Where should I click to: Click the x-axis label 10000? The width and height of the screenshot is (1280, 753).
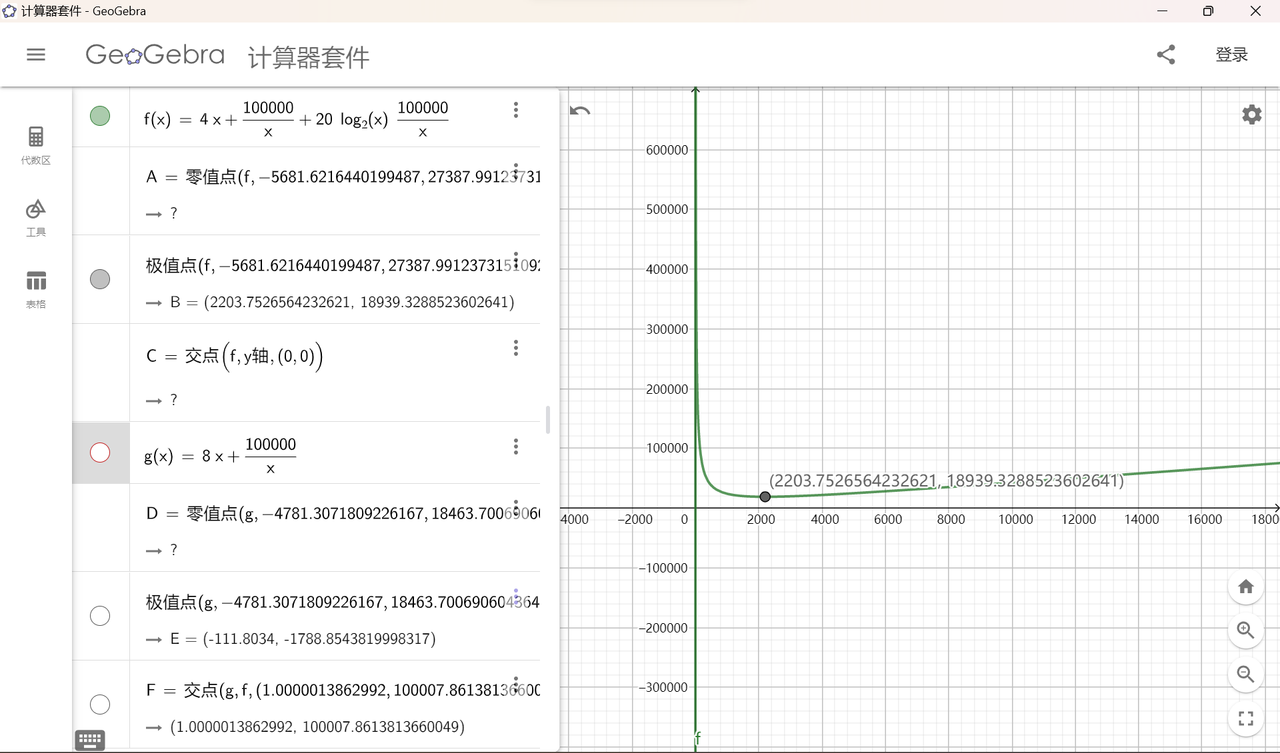click(1016, 519)
